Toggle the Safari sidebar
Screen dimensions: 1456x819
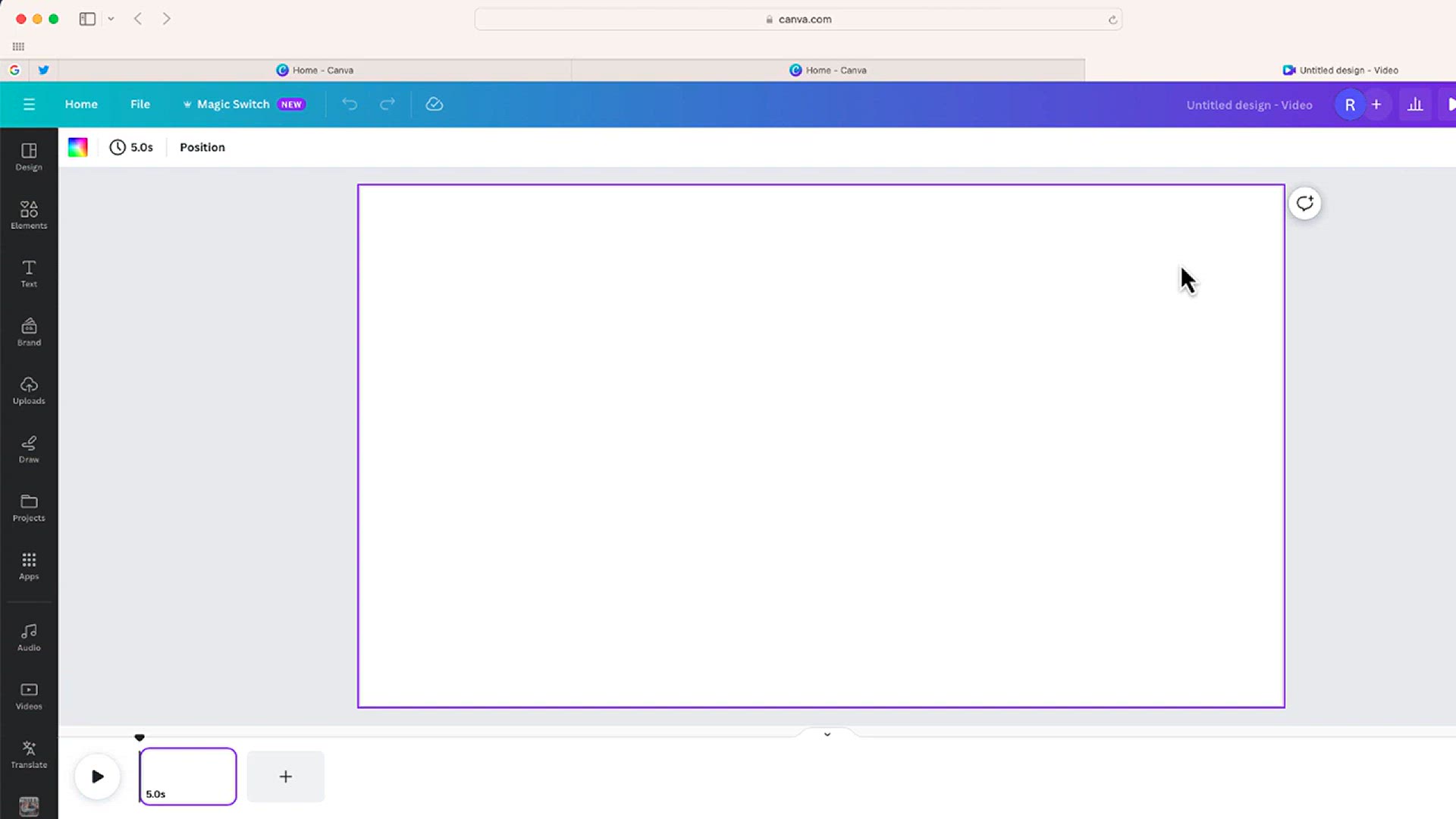click(87, 19)
